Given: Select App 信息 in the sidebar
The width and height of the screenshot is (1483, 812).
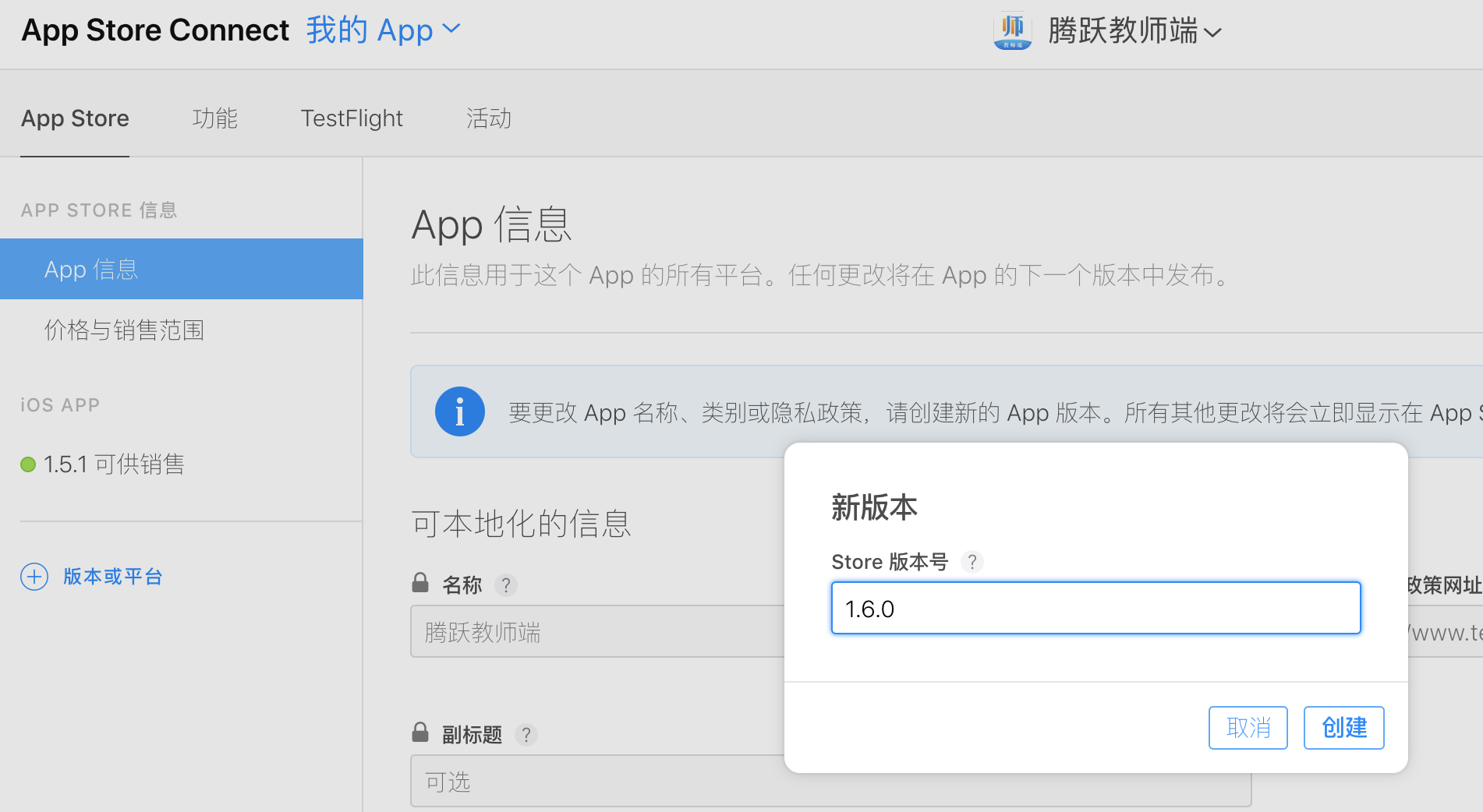Looking at the screenshot, I should coord(182,269).
